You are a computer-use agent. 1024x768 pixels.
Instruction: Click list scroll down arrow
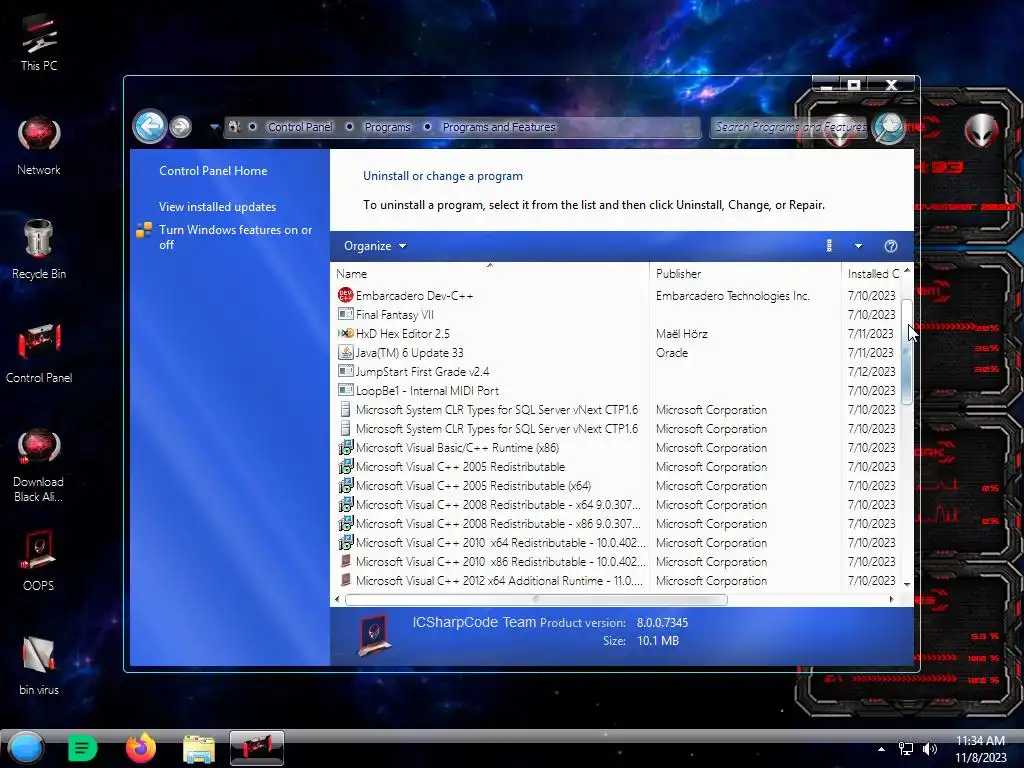click(x=906, y=584)
